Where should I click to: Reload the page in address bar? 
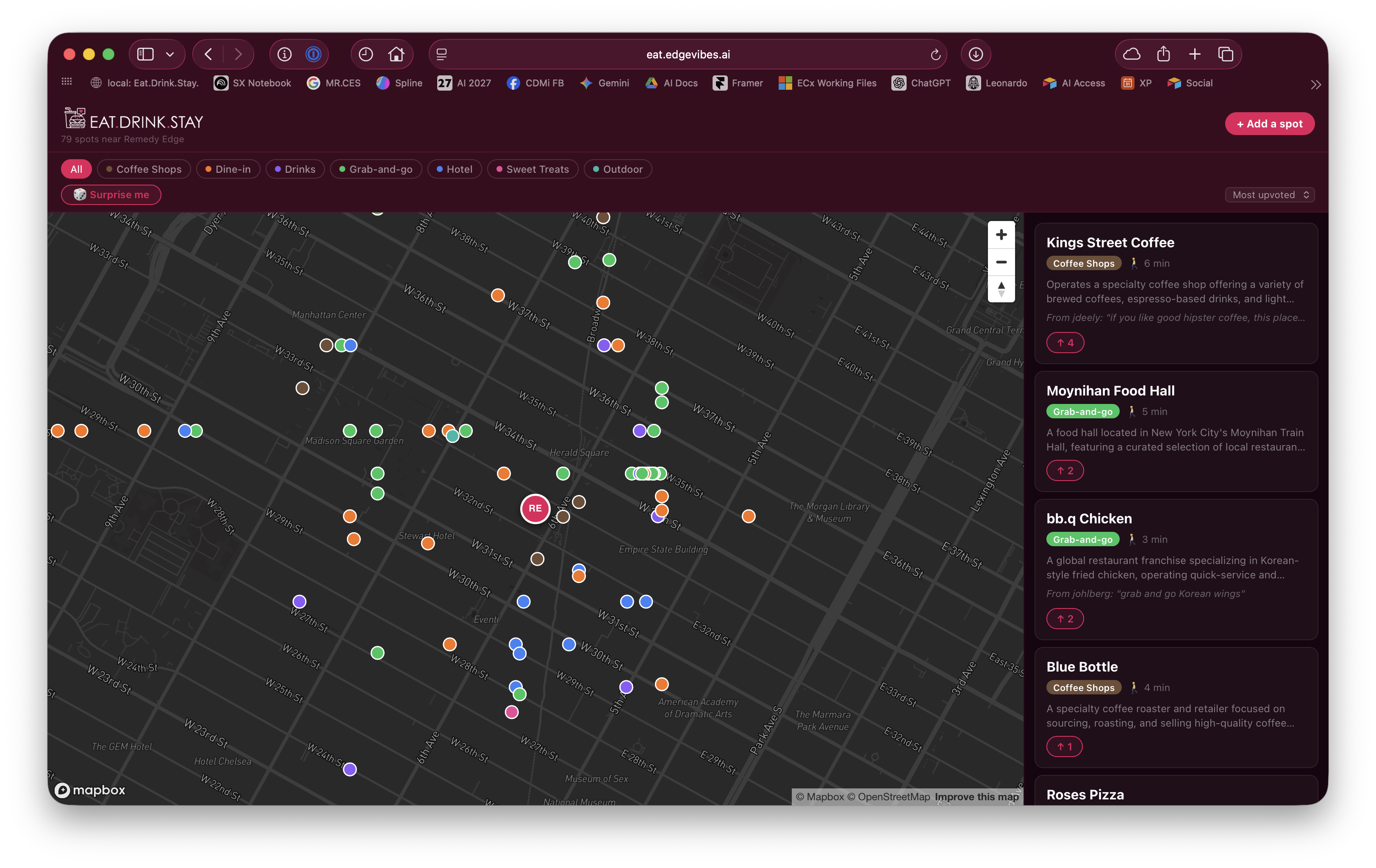[x=935, y=55]
